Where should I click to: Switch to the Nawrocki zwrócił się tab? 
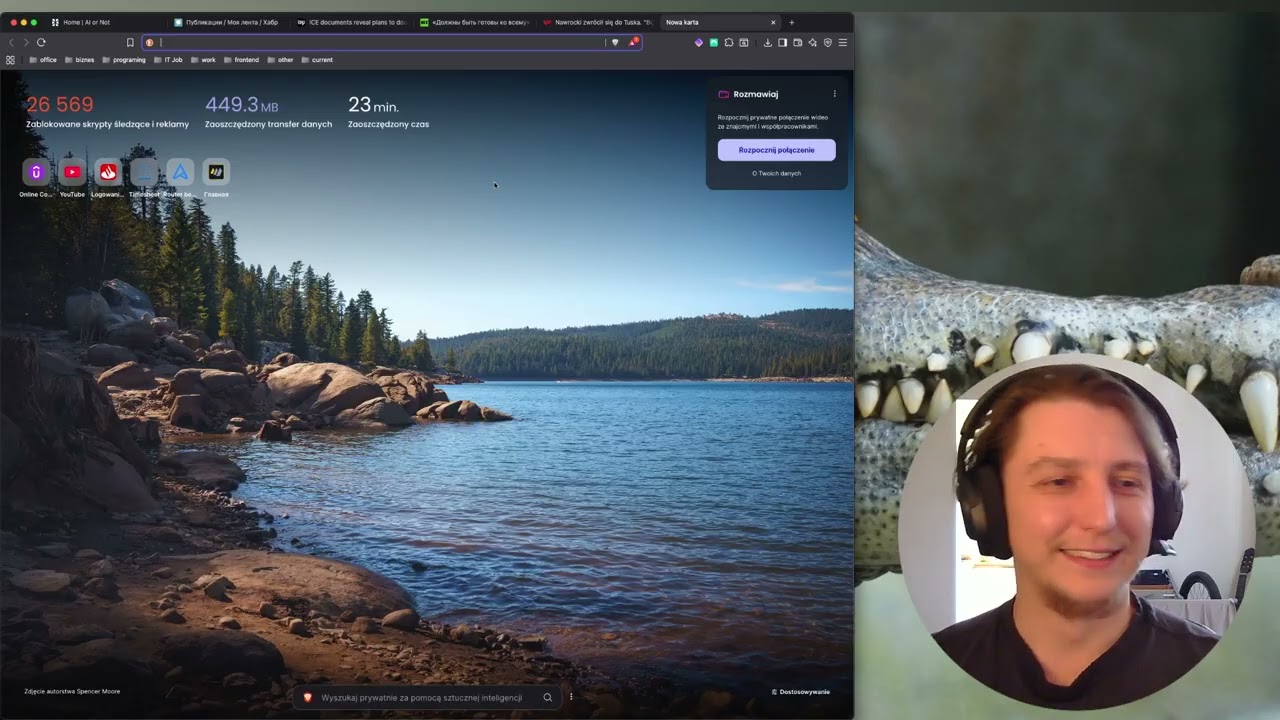tap(597, 22)
